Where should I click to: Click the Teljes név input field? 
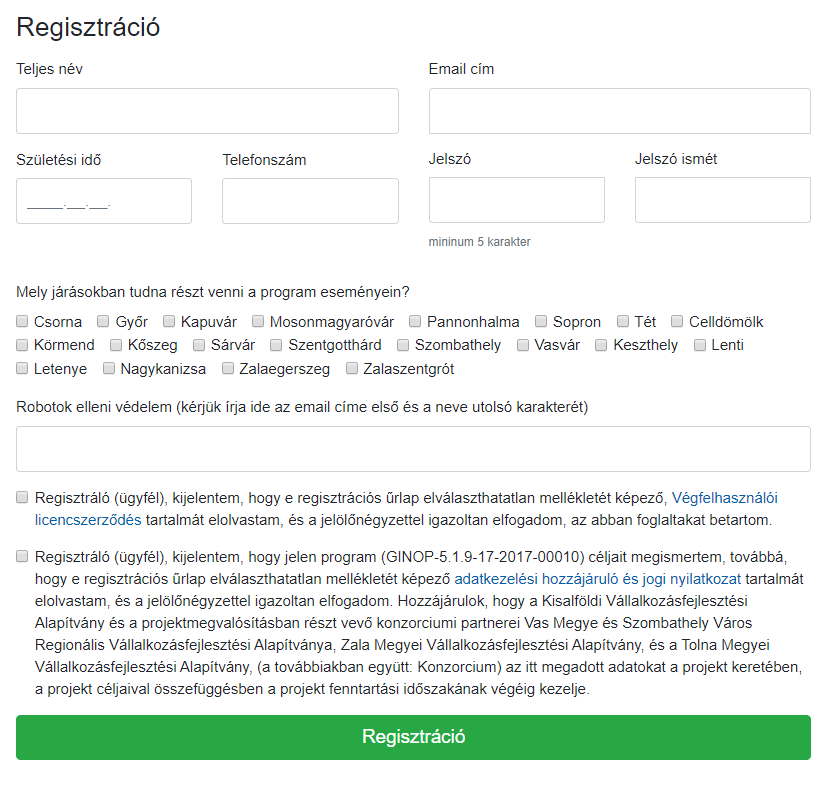(x=207, y=111)
